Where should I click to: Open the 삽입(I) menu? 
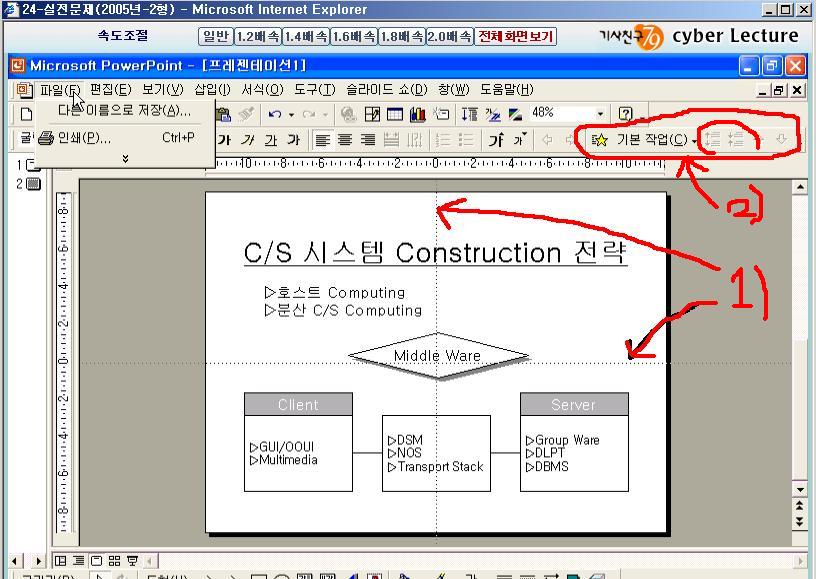click(212, 89)
